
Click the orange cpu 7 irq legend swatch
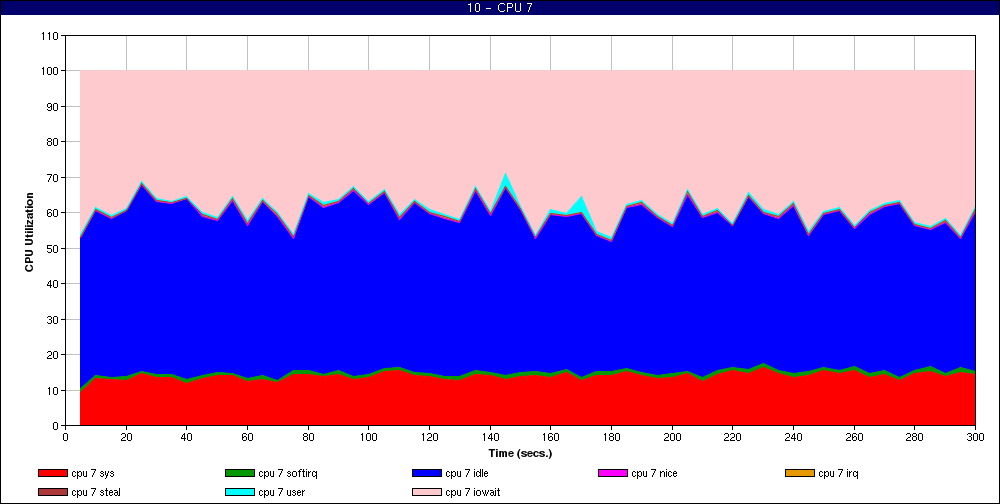coord(800,473)
